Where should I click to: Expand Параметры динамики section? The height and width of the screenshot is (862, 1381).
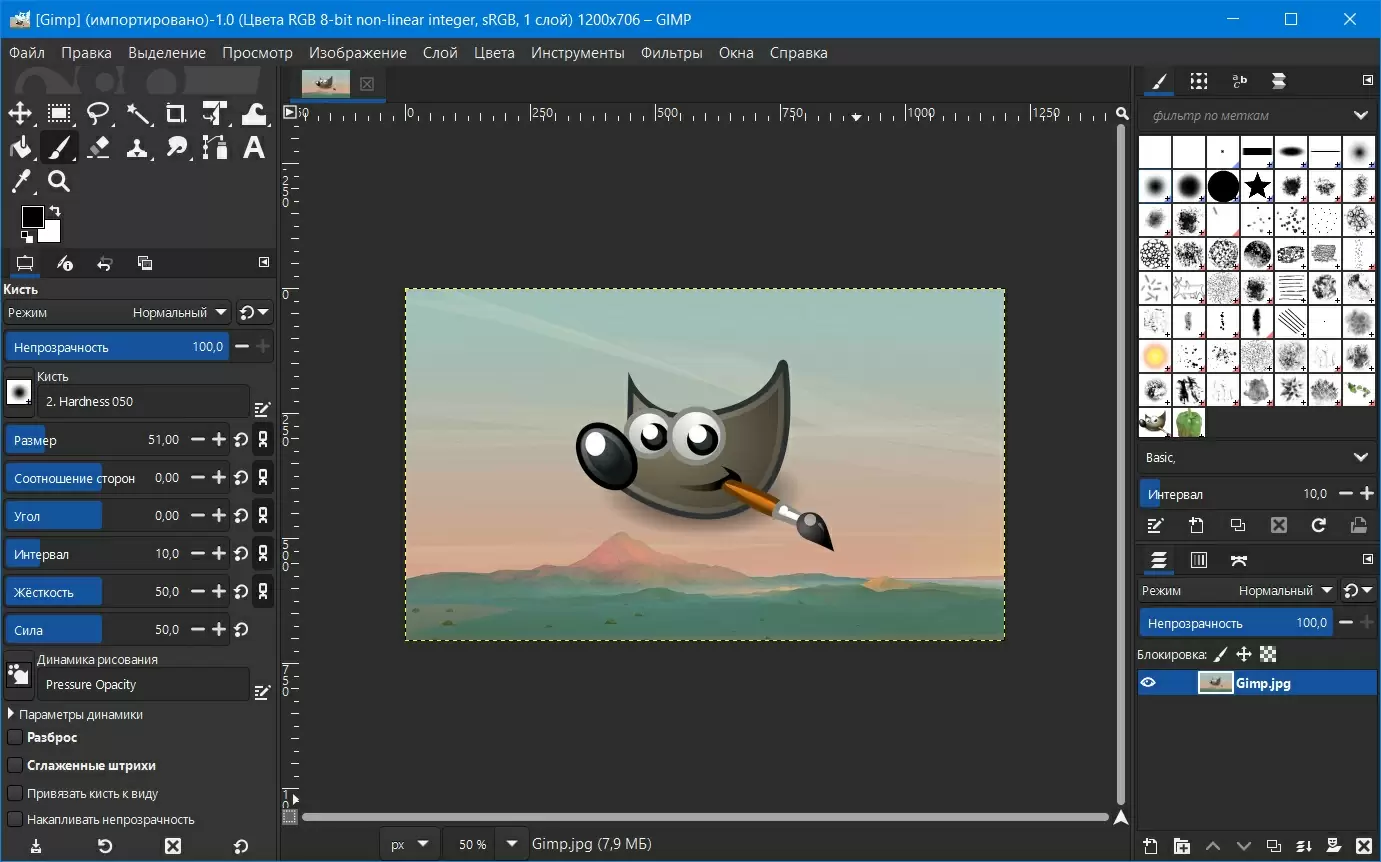(x=12, y=715)
